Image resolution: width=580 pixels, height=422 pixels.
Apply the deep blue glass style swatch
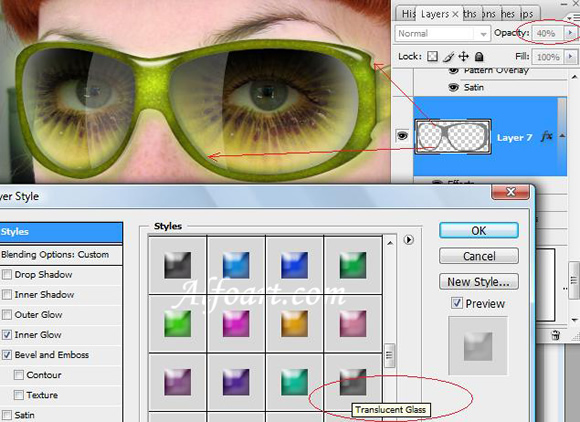pyautogui.click(x=294, y=265)
